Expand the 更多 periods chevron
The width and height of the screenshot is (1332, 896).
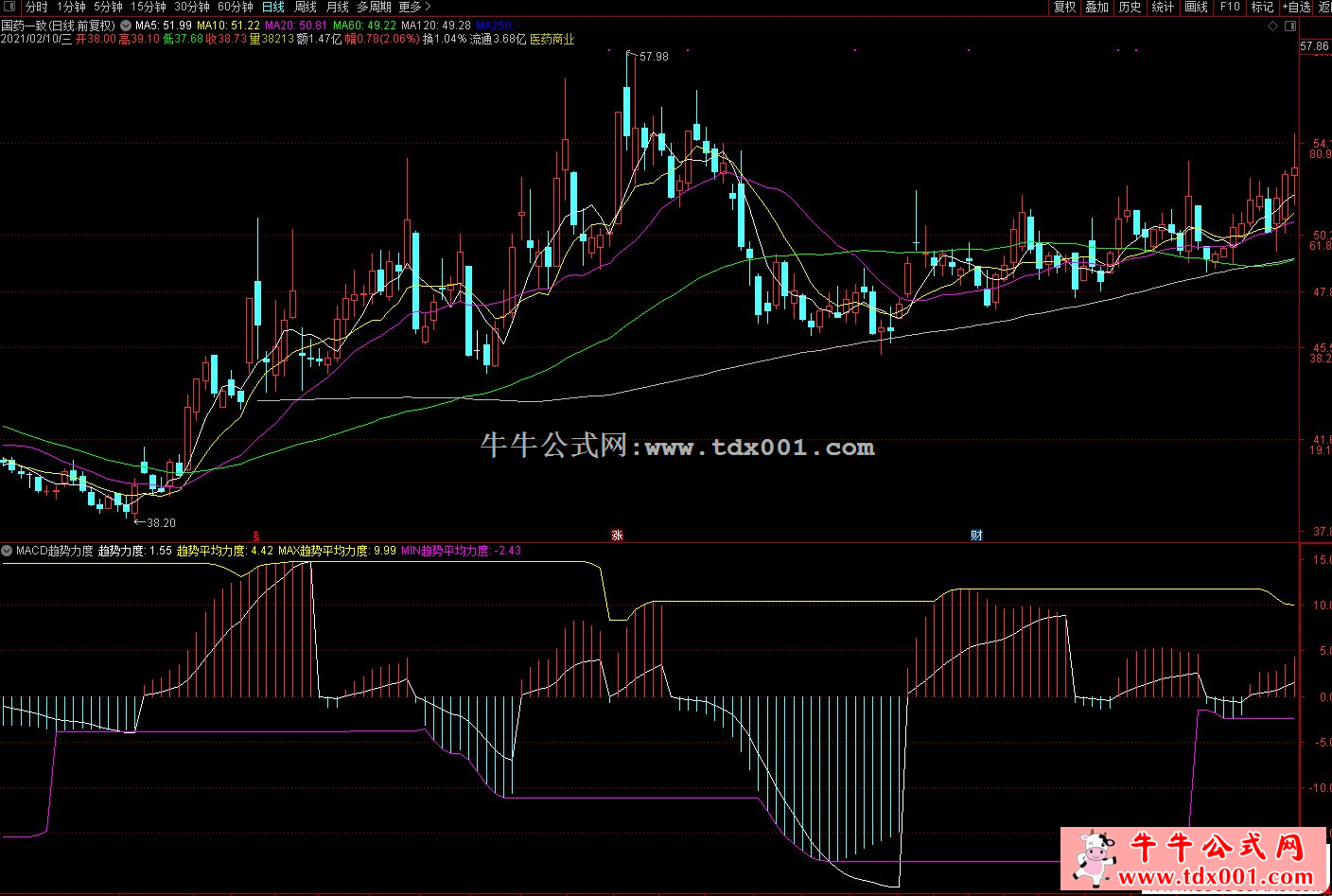coord(428,7)
